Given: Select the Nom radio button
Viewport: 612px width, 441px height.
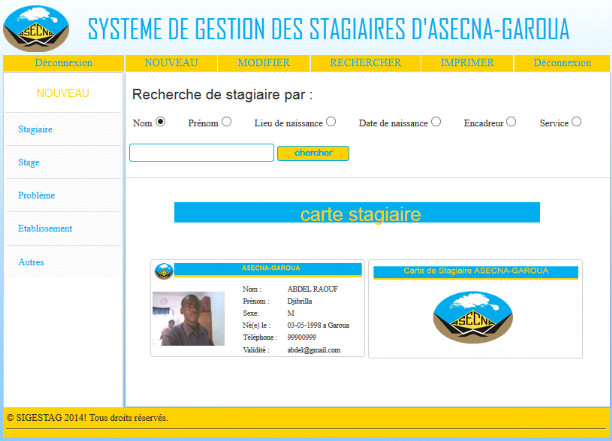Looking at the screenshot, I should point(160,122).
